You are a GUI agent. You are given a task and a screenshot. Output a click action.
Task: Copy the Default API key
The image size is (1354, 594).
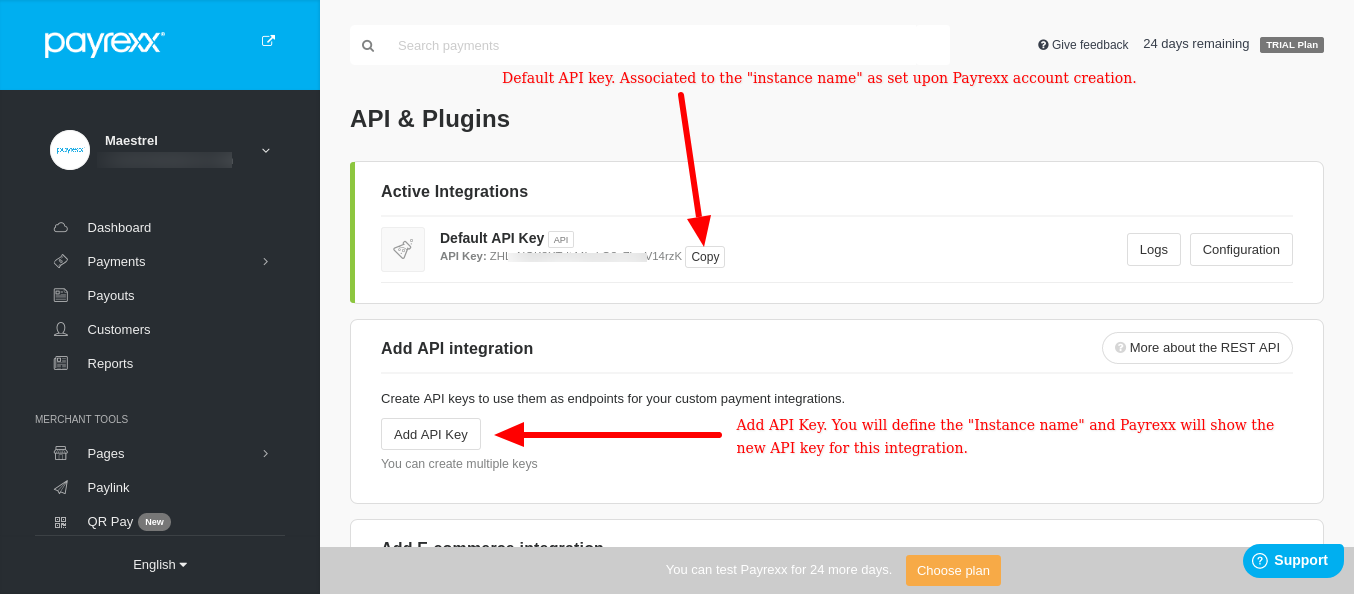[705, 257]
